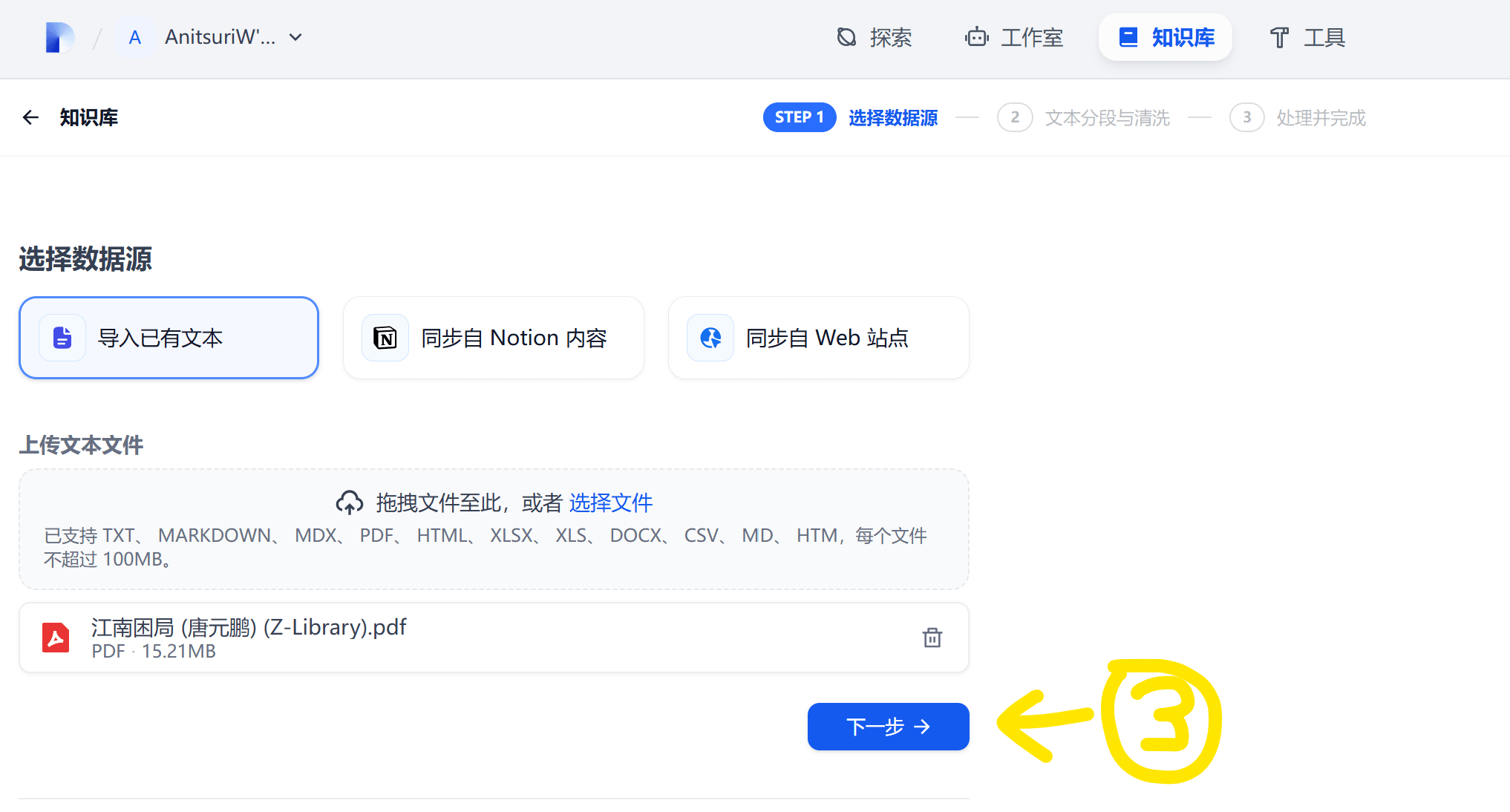This screenshot has height=812, width=1510.
Task: Click the workspace avatar letter A
Action: [x=134, y=37]
